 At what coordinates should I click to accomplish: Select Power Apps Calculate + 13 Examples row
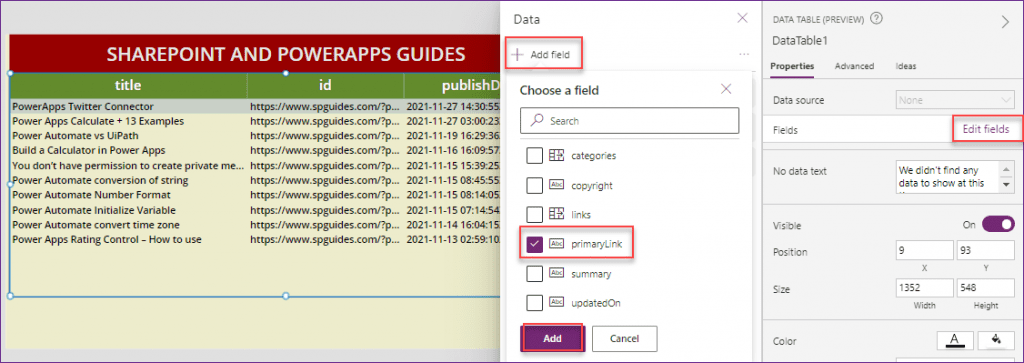point(255,121)
